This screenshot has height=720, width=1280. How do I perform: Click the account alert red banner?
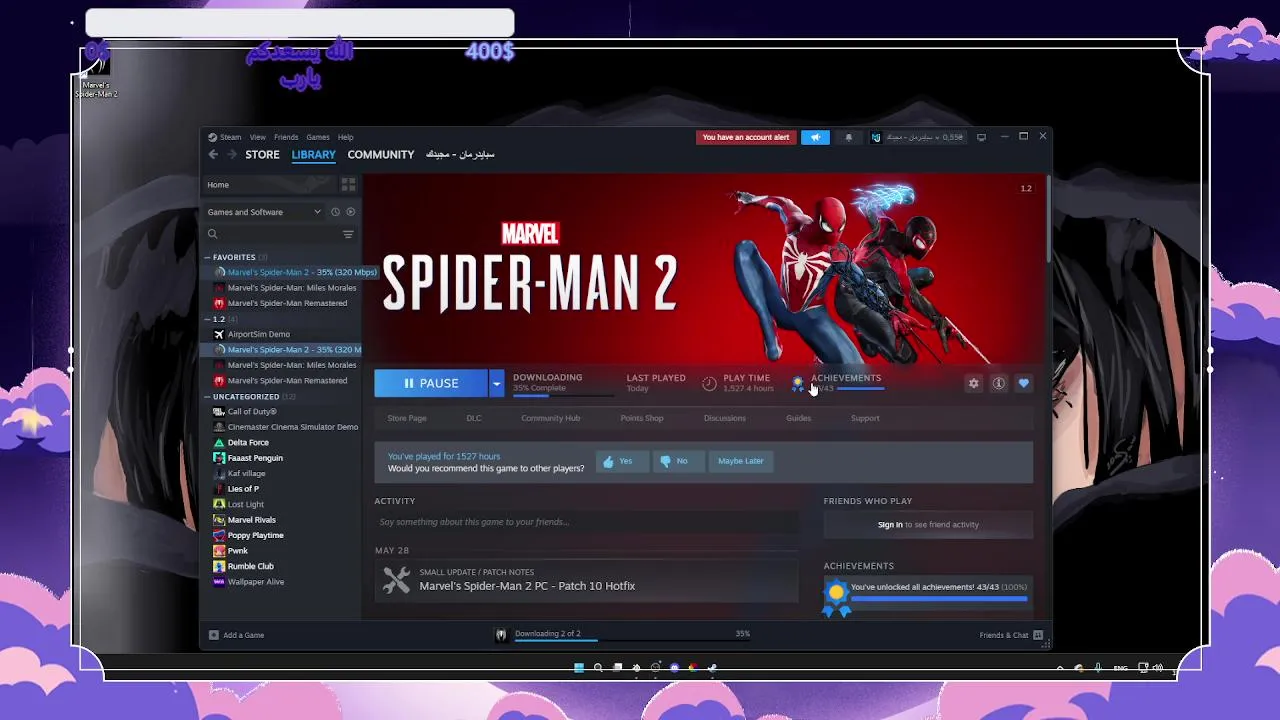tap(746, 137)
